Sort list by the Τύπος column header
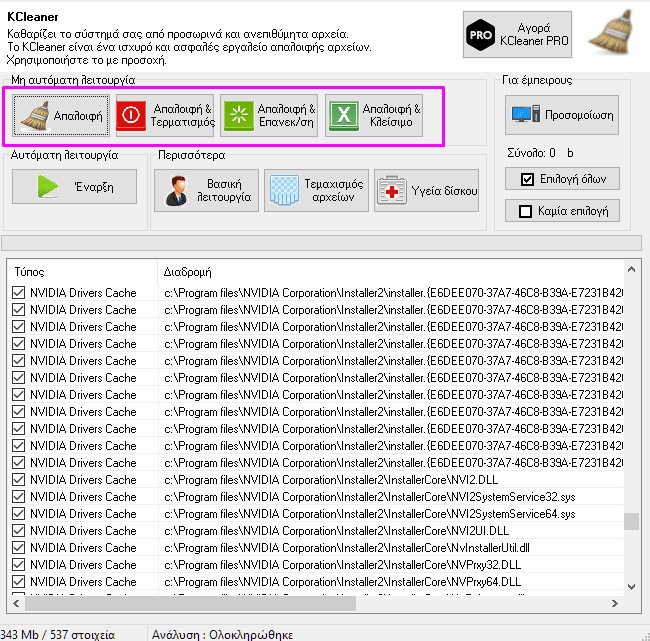Screen dimensions: 650x641 click(82, 272)
